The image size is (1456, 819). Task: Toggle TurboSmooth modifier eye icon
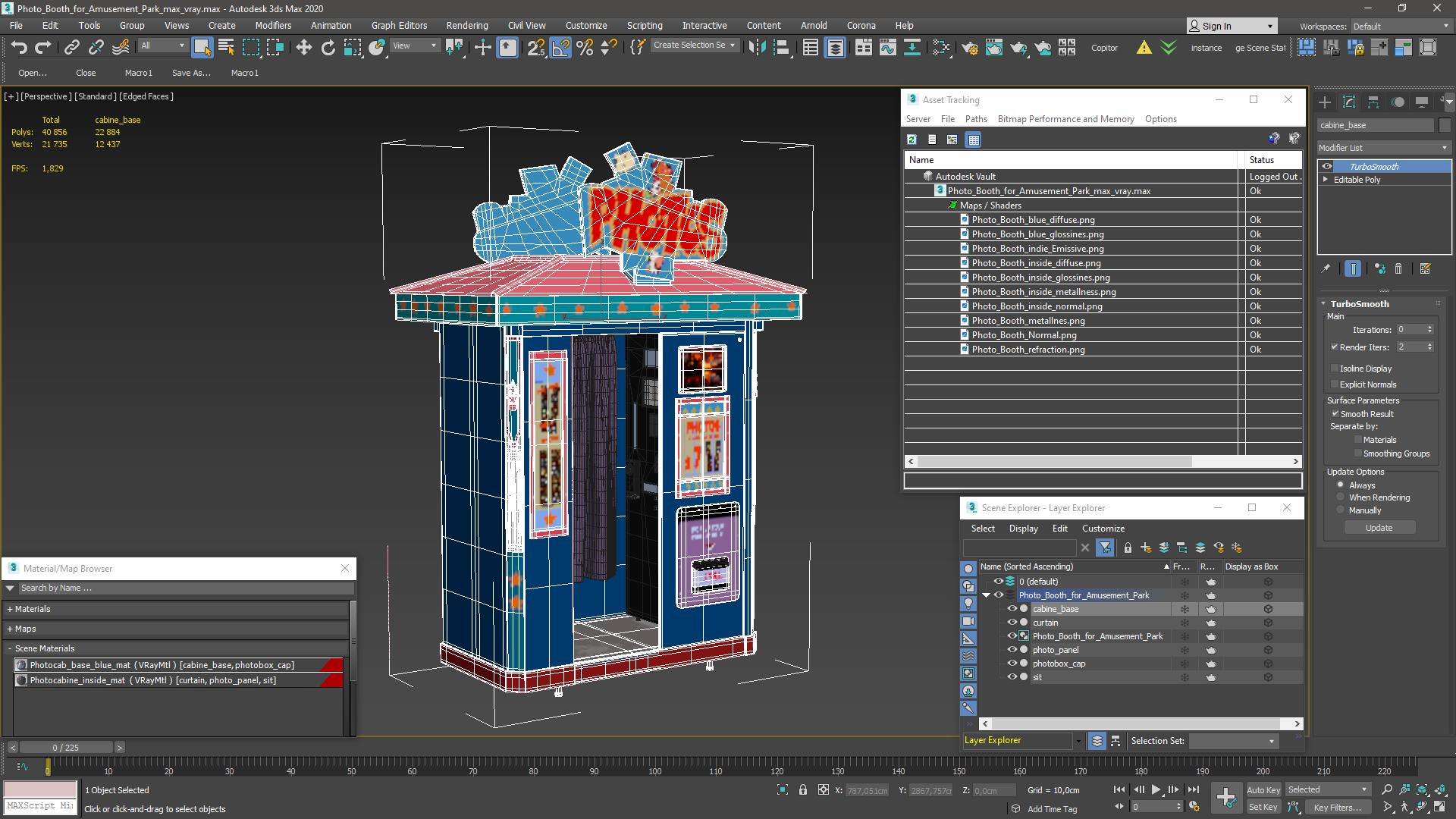1326,167
